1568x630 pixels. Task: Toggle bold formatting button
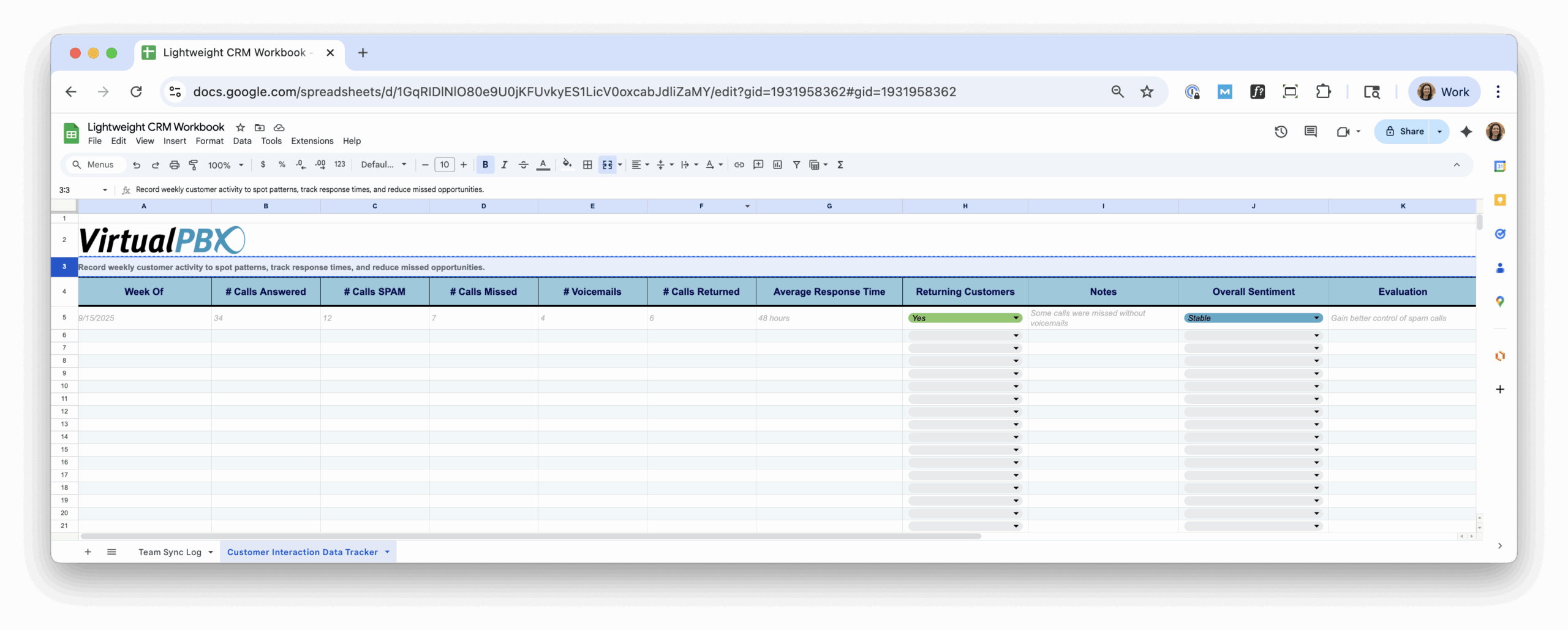pos(485,165)
